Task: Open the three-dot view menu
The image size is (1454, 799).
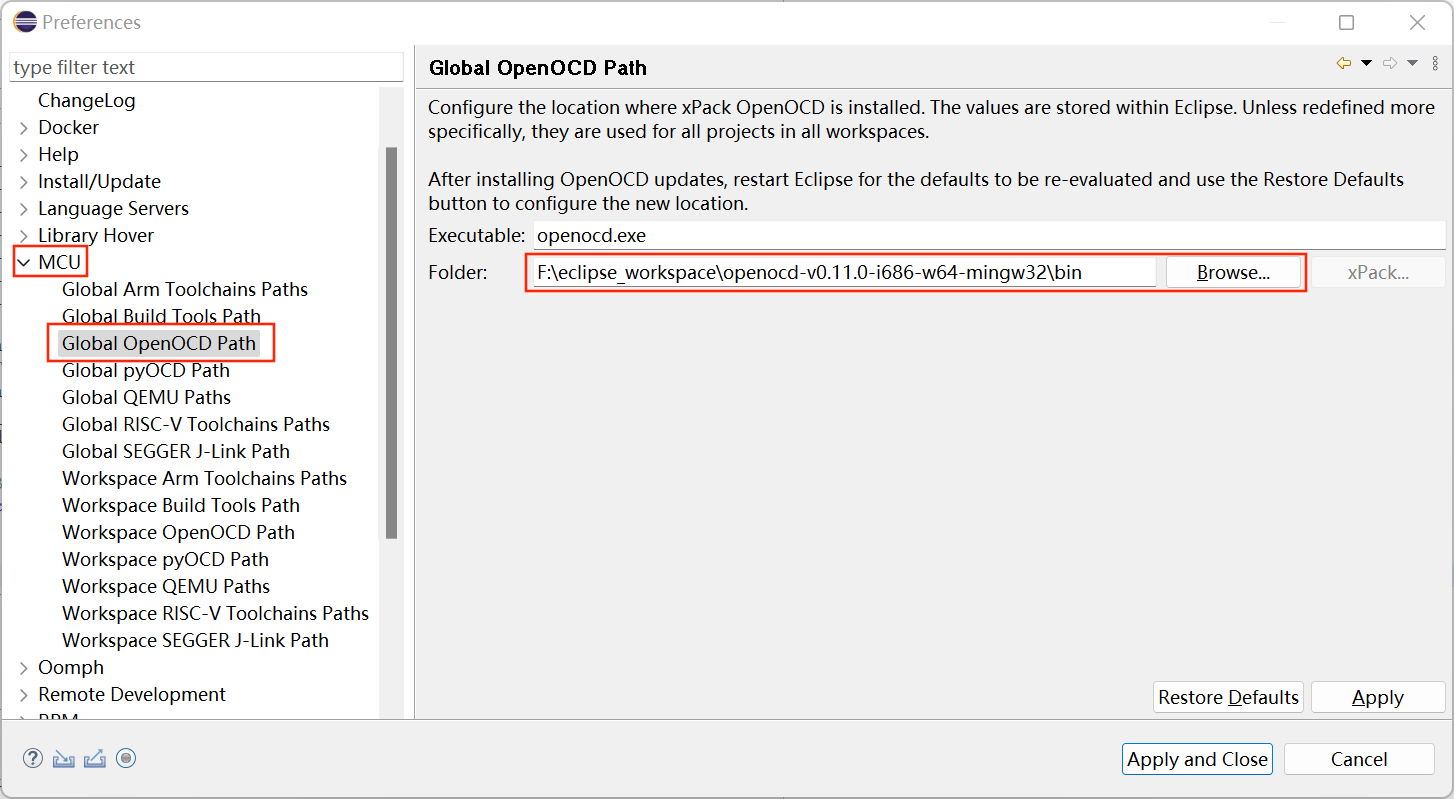Action: pyautogui.click(x=1435, y=64)
